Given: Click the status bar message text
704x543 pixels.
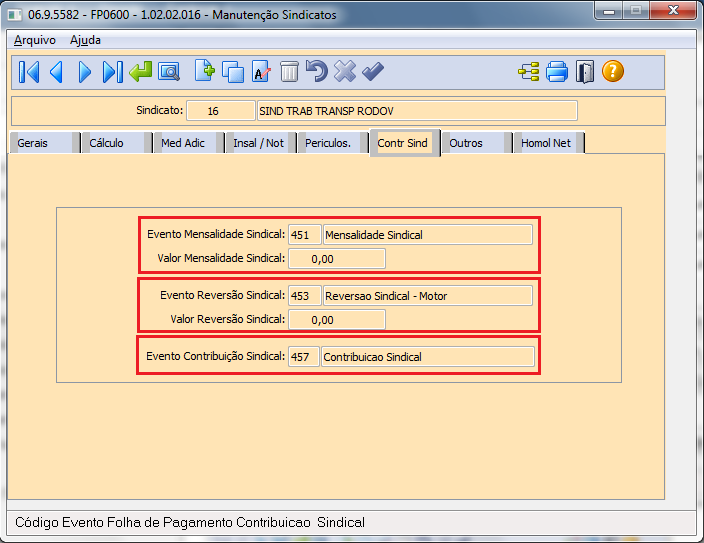Looking at the screenshot, I should point(190,523).
